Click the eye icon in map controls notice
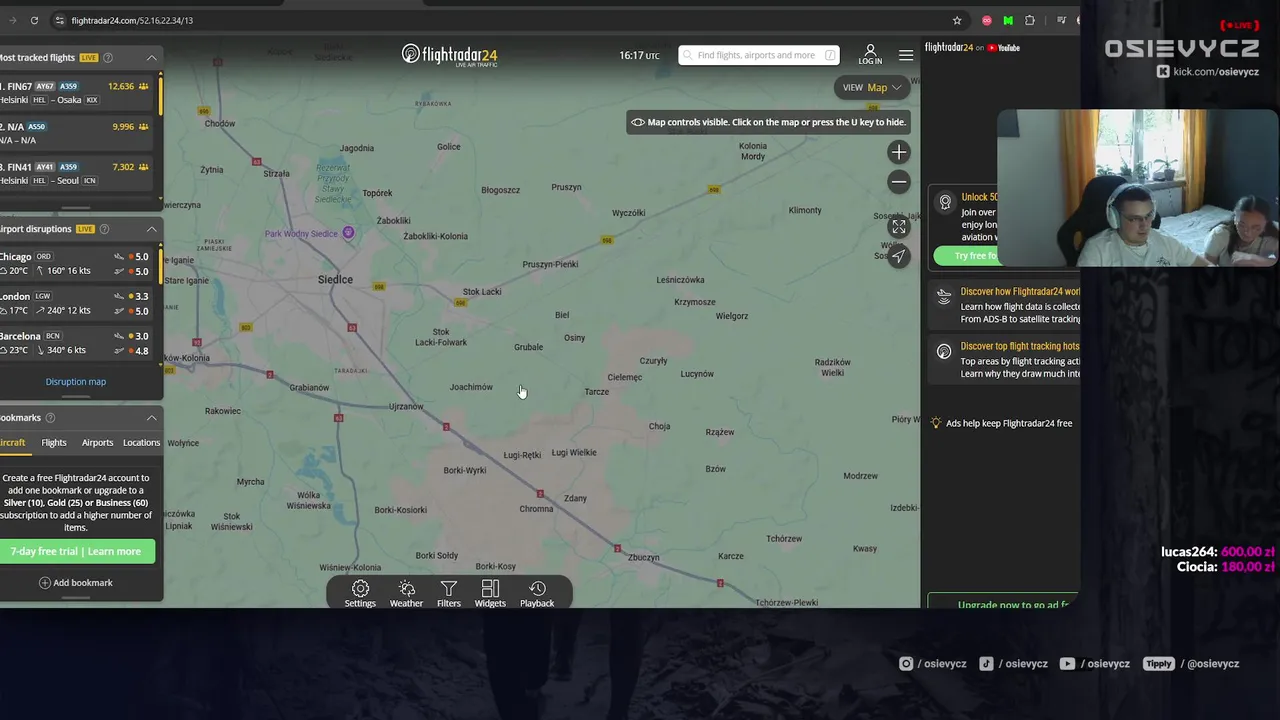Image resolution: width=1280 pixels, height=720 pixels. tap(638, 122)
